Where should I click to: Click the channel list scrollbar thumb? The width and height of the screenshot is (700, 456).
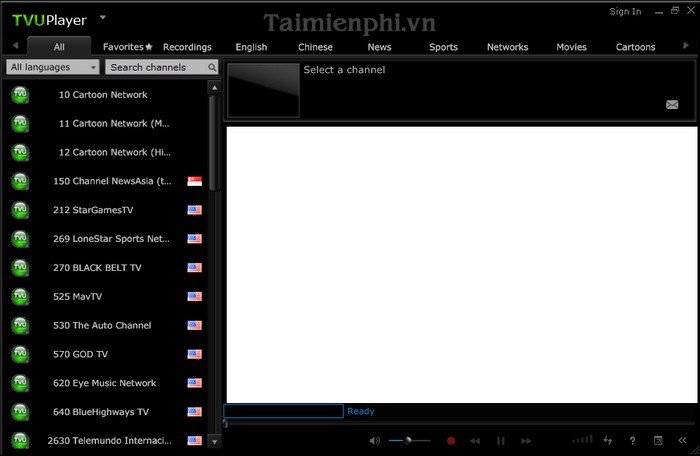coord(213,143)
